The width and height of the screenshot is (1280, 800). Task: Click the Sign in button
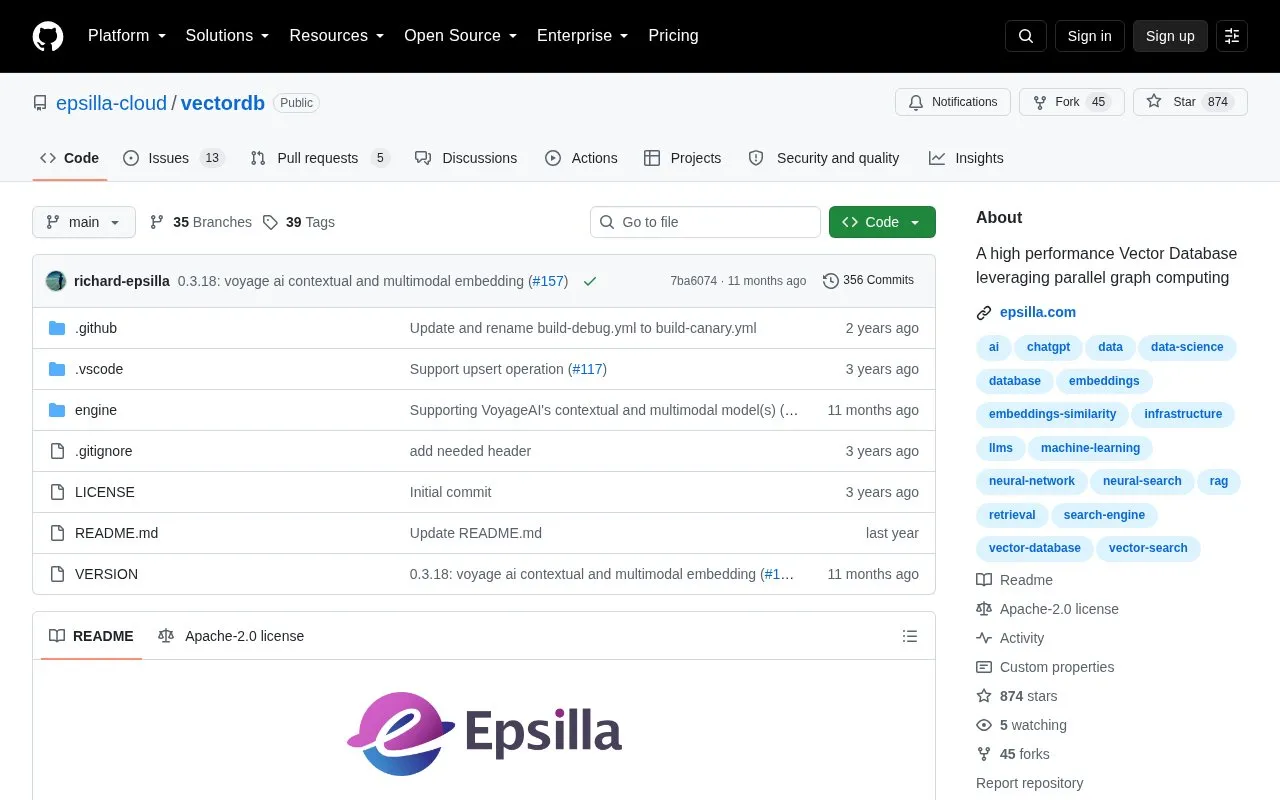pyautogui.click(x=1089, y=36)
